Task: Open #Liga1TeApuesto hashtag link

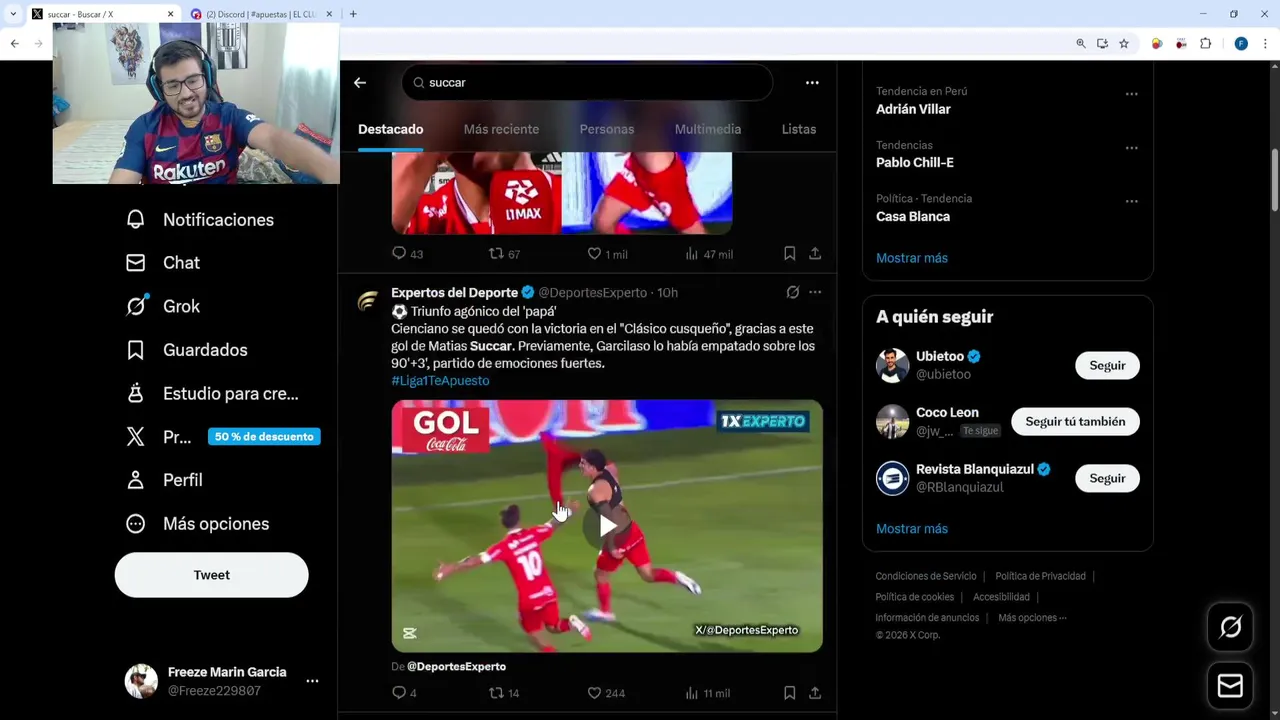Action: pos(440,381)
